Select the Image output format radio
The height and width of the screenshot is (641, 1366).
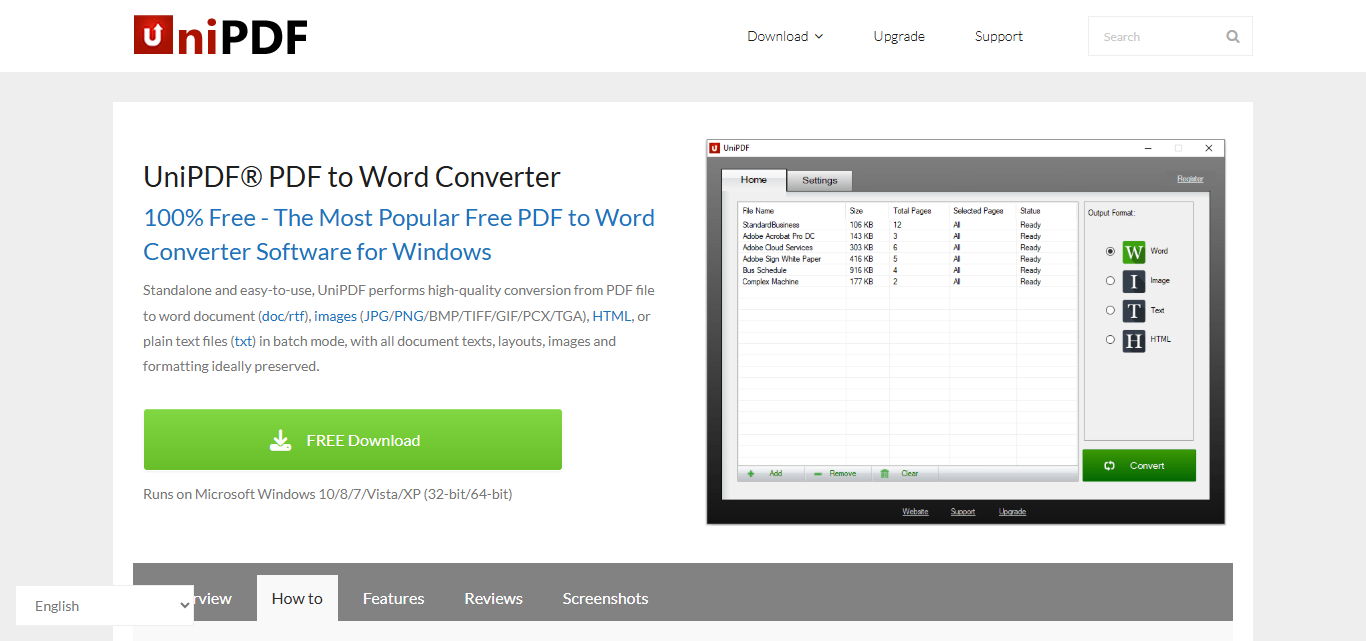click(1110, 281)
